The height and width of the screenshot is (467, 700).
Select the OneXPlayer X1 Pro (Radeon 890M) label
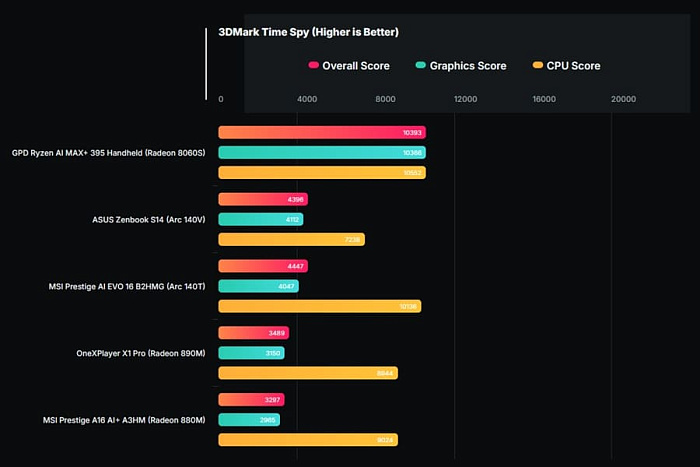(x=141, y=353)
